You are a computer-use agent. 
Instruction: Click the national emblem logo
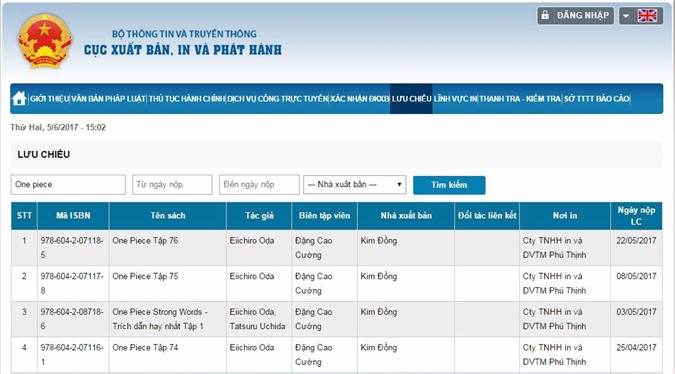click(x=44, y=40)
